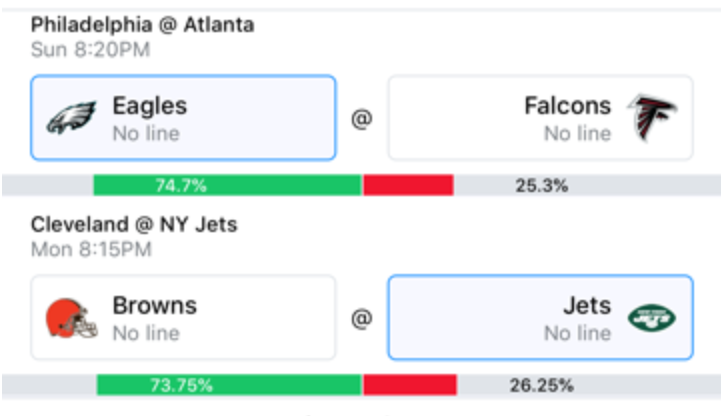Screen dimensions: 726x416
Task: Click the 73.75% green pick bar
Action: pyautogui.click(x=229, y=385)
